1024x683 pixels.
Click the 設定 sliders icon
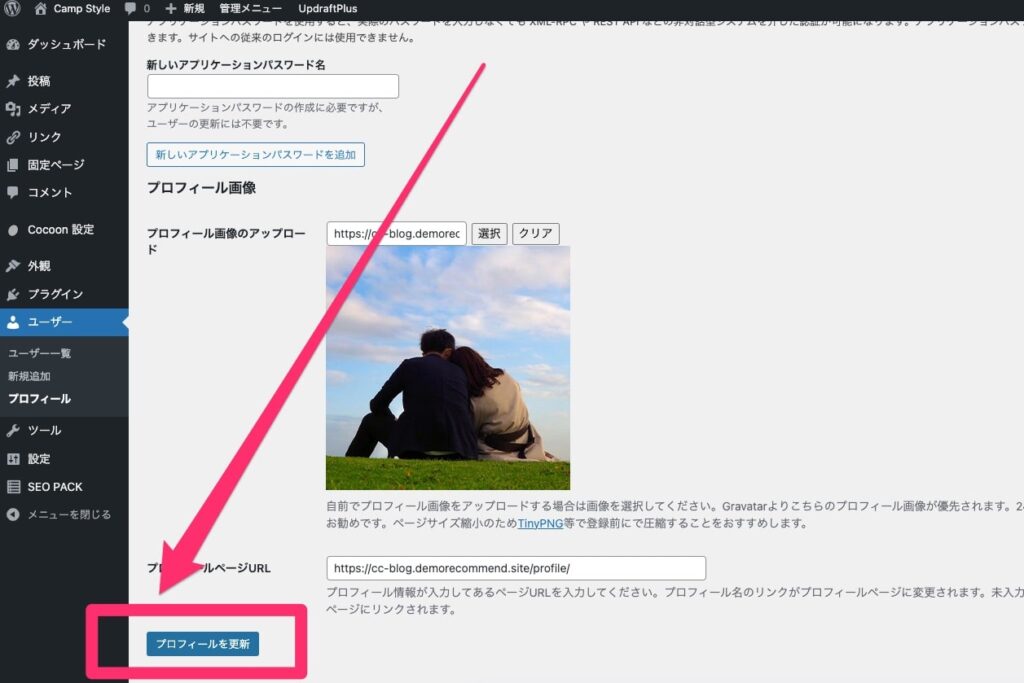[x=13, y=459]
